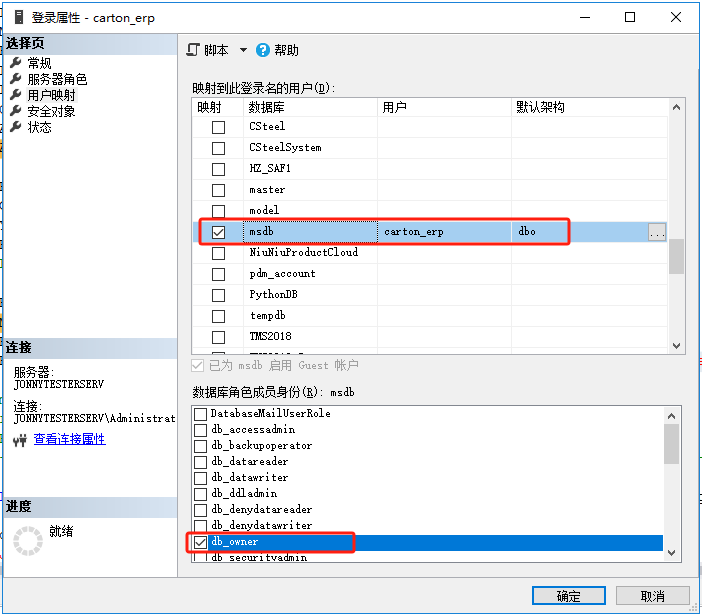Click the Script toolbar icon
This screenshot has height=616, width=702.
(x=193, y=50)
